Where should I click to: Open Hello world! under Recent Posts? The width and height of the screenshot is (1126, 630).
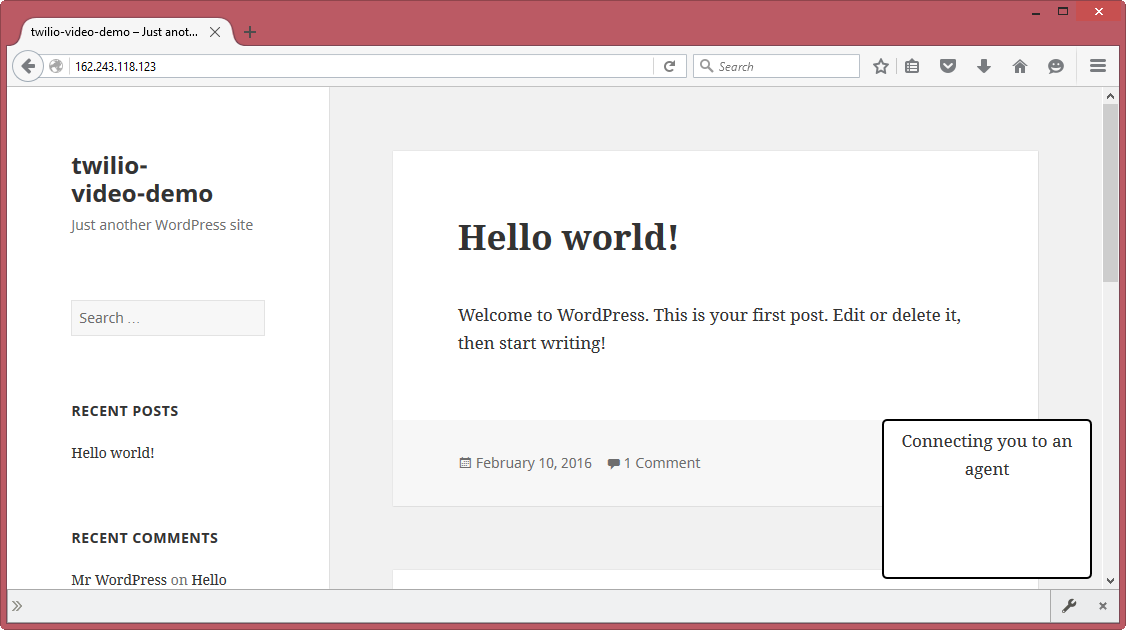113,453
